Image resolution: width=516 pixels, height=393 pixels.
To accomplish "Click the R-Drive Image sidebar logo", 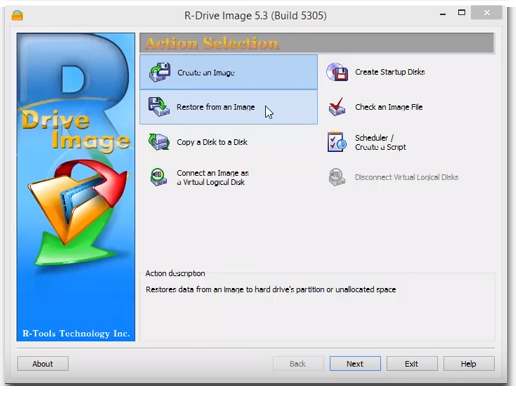I will tap(76, 187).
